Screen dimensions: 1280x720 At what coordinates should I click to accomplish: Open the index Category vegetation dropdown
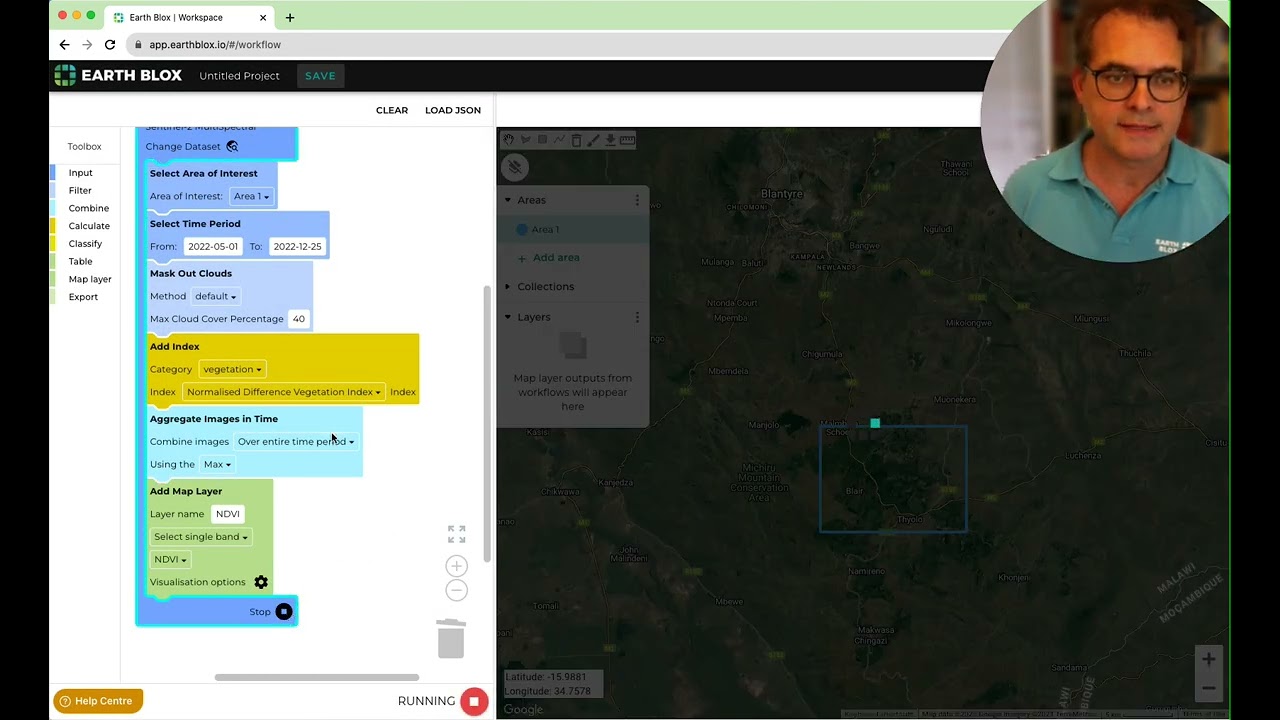tap(232, 369)
